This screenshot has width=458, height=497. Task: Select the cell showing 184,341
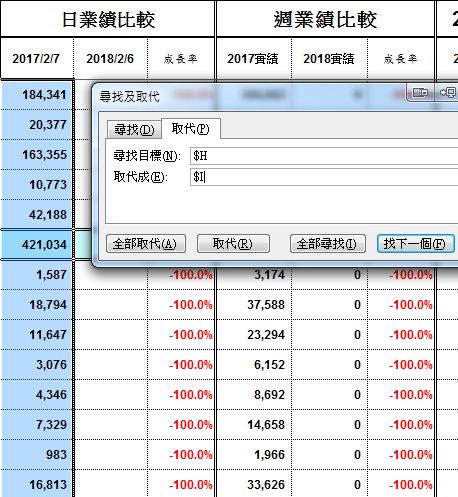point(37,95)
